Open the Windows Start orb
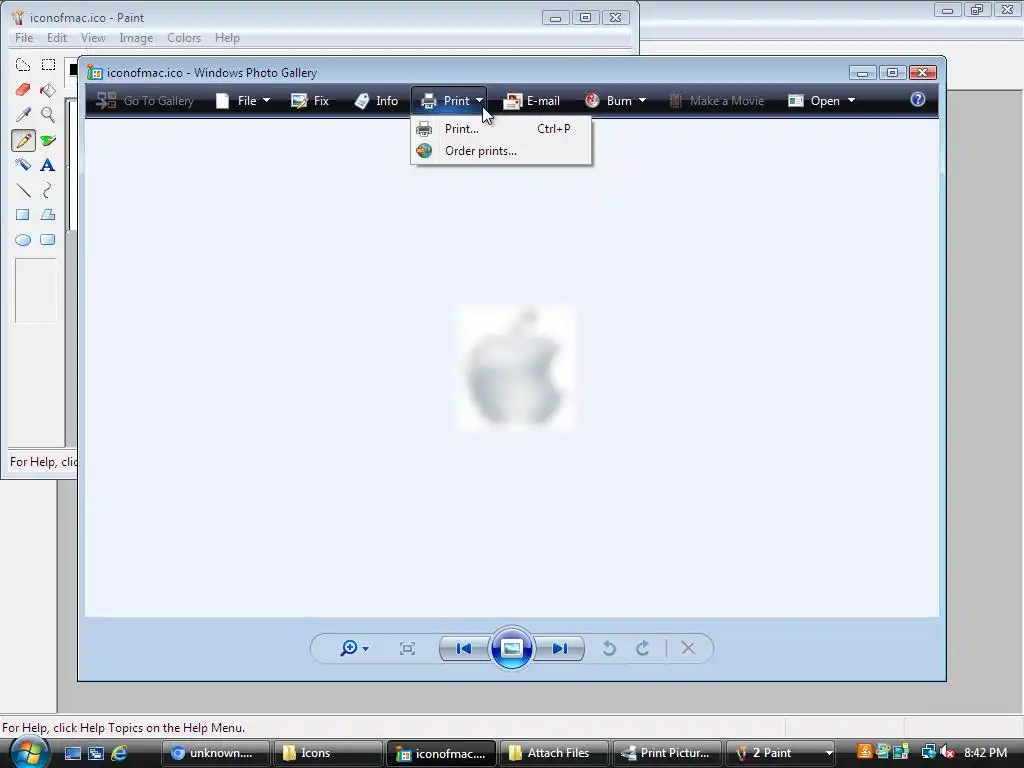This screenshot has height=768, width=1024. (x=29, y=753)
